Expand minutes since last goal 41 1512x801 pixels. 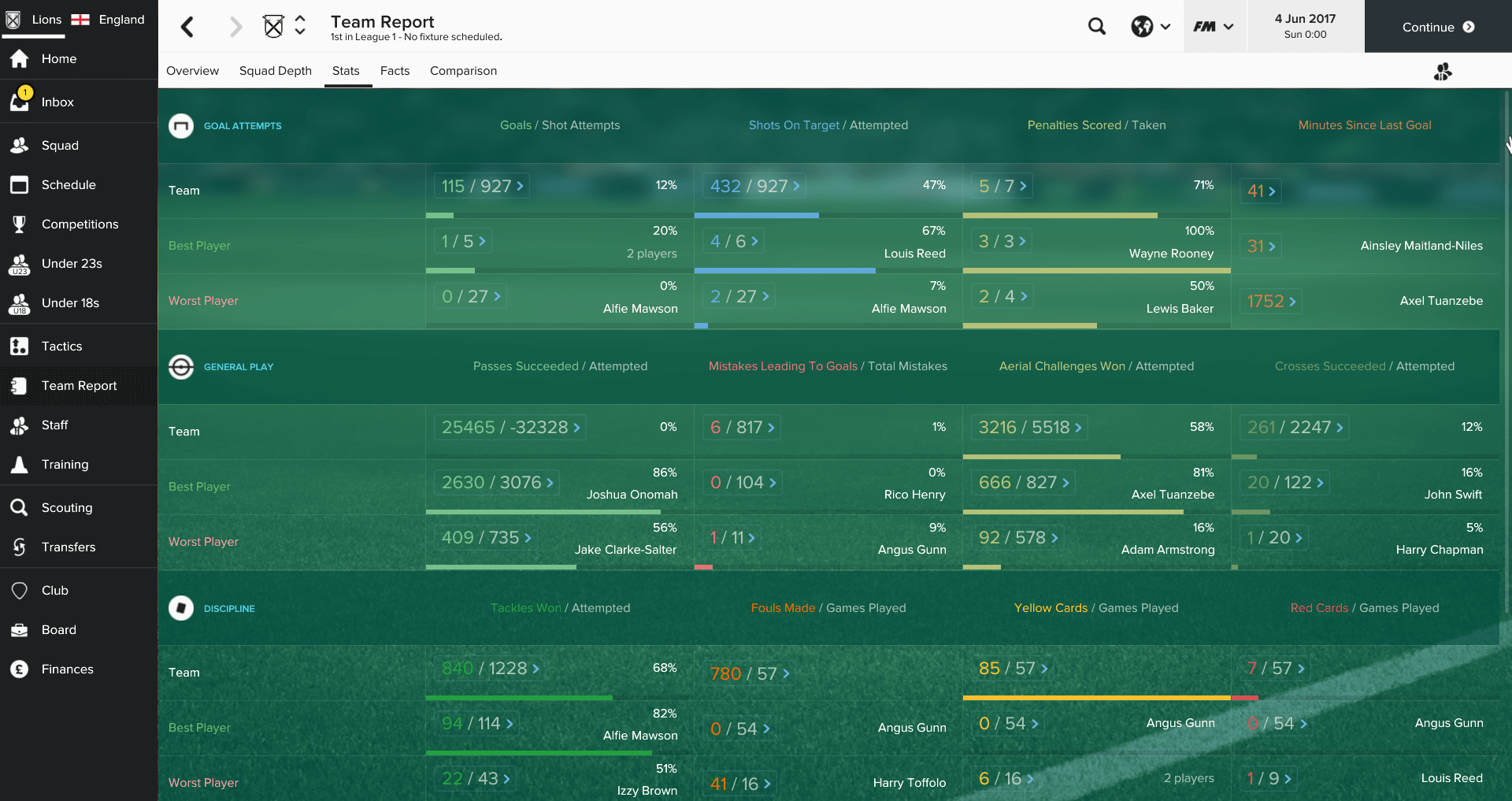pyautogui.click(x=1261, y=191)
